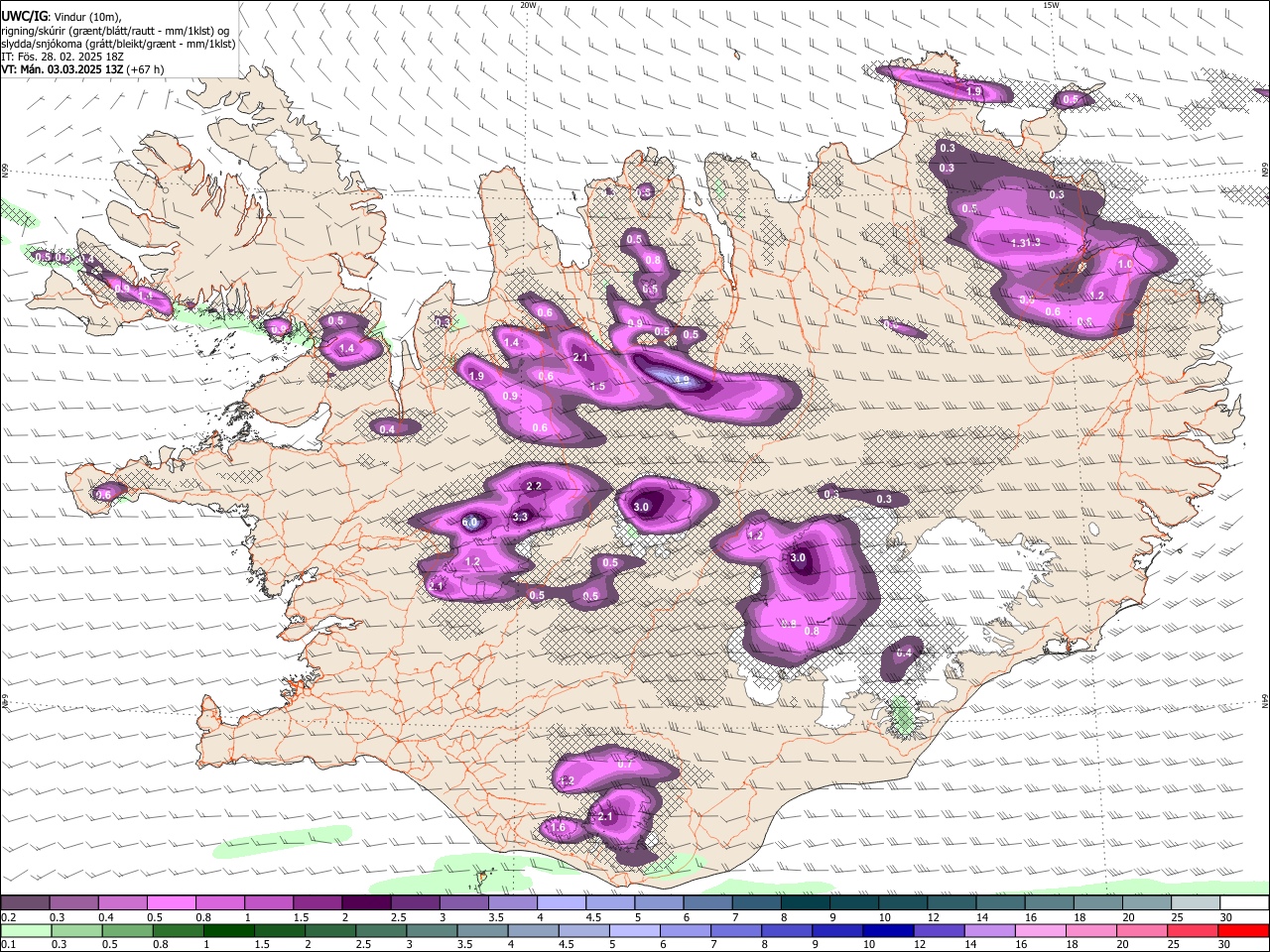Screen dimensions: 1270x952
Task: Select the darkest purple 2 snow legend swatch
Action: 365,903
